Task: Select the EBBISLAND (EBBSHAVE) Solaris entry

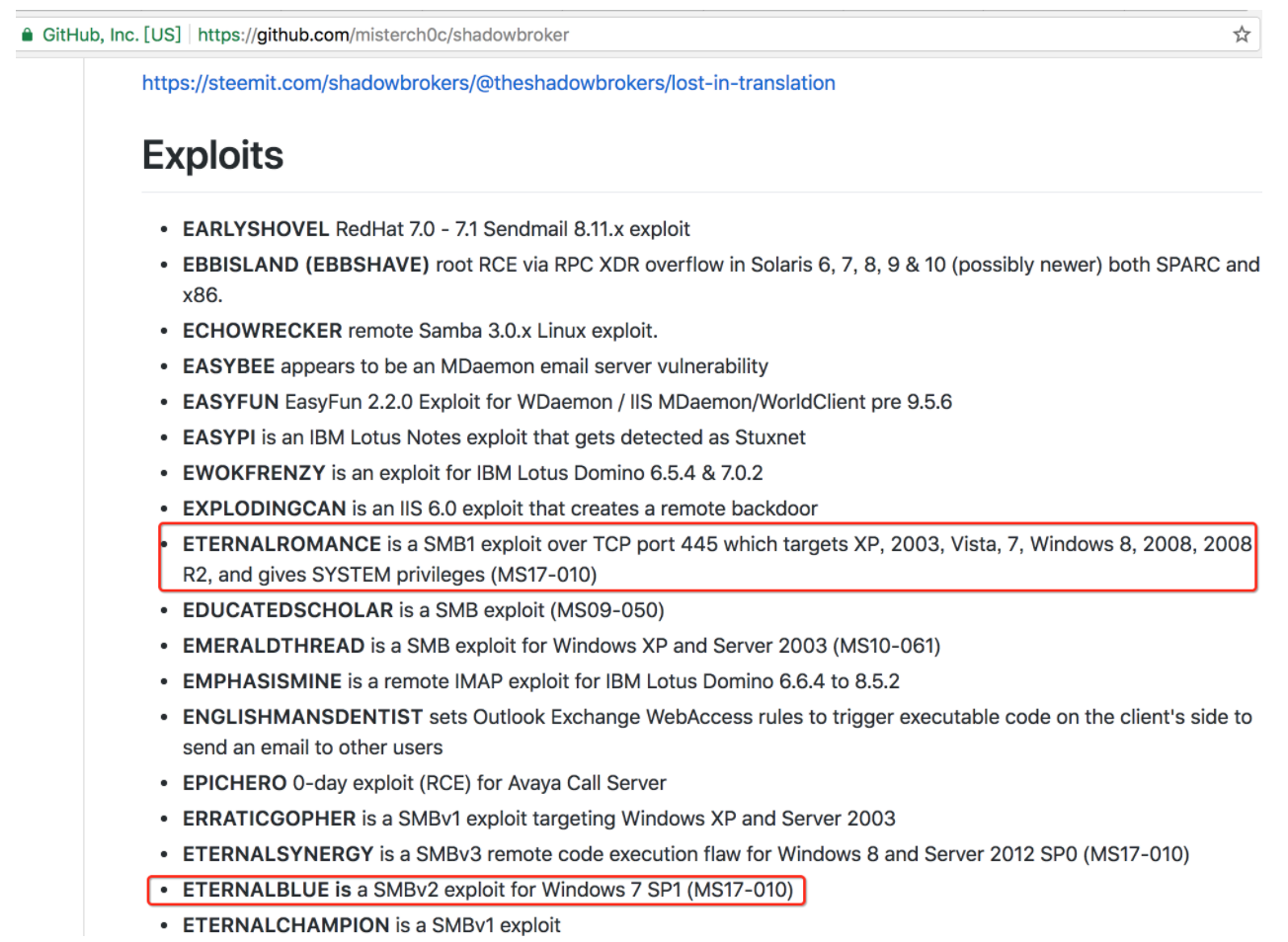Action: (721, 279)
